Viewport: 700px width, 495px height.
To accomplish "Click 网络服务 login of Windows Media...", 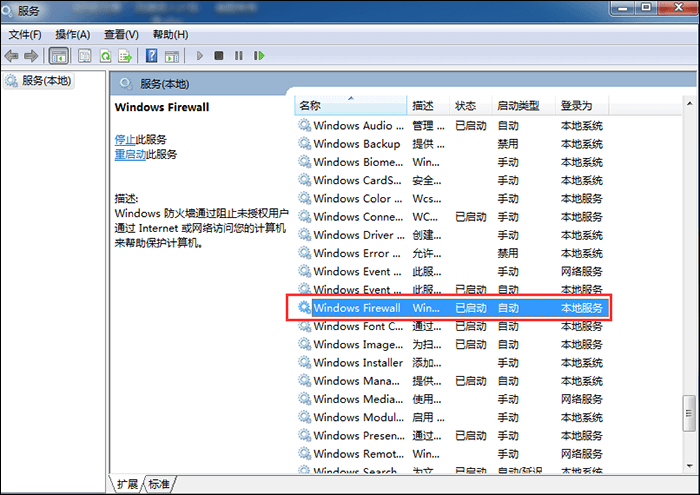I will click(582, 399).
